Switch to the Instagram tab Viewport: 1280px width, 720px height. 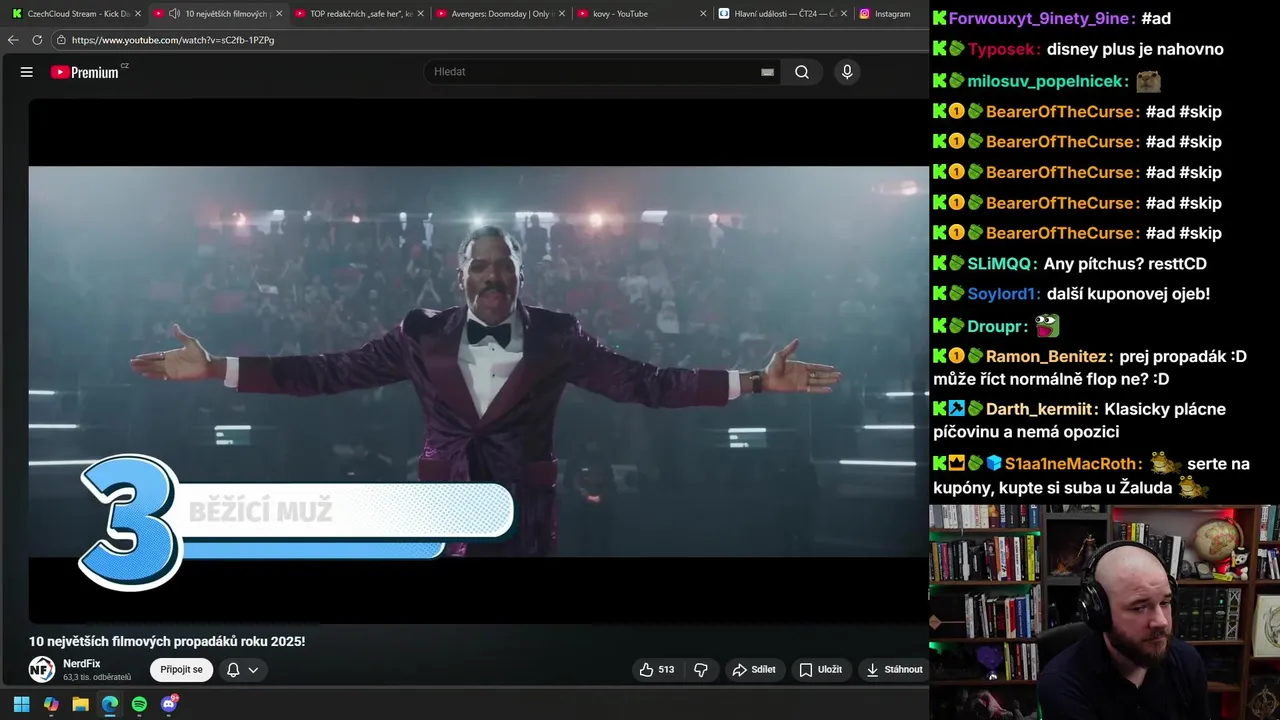coord(890,14)
